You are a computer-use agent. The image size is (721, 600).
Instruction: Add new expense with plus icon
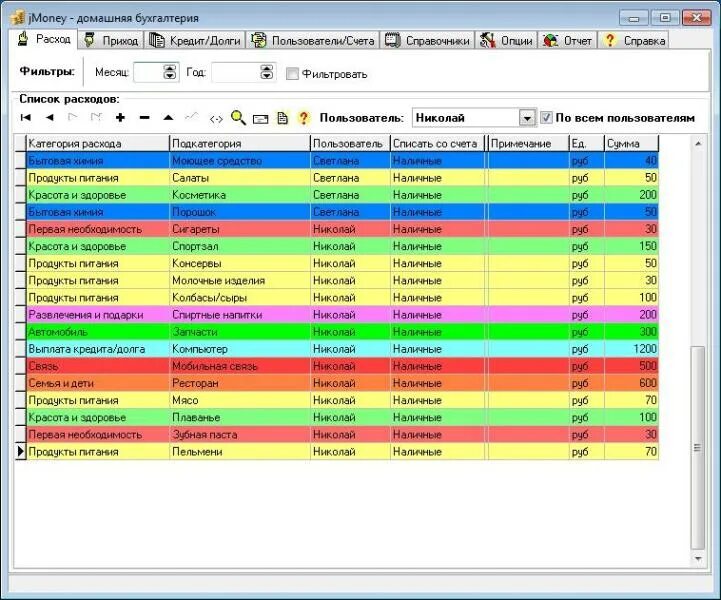(120, 118)
